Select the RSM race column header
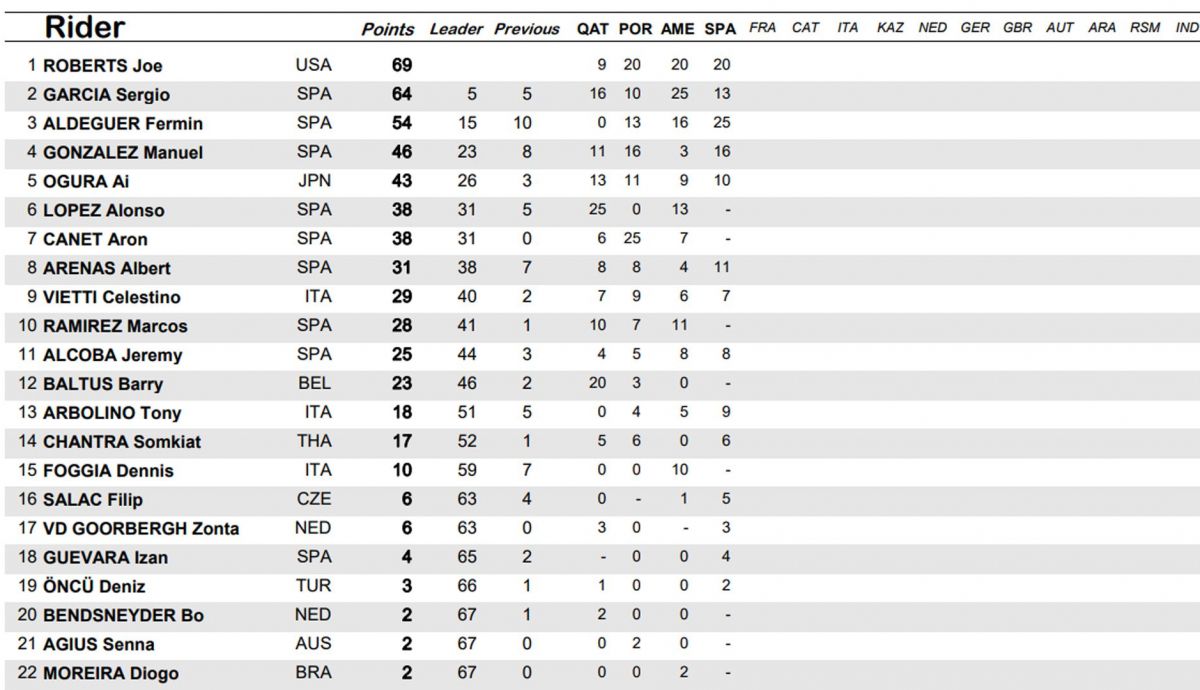Image resolution: width=1200 pixels, height=690 pixels. (x=1145, y=28)
